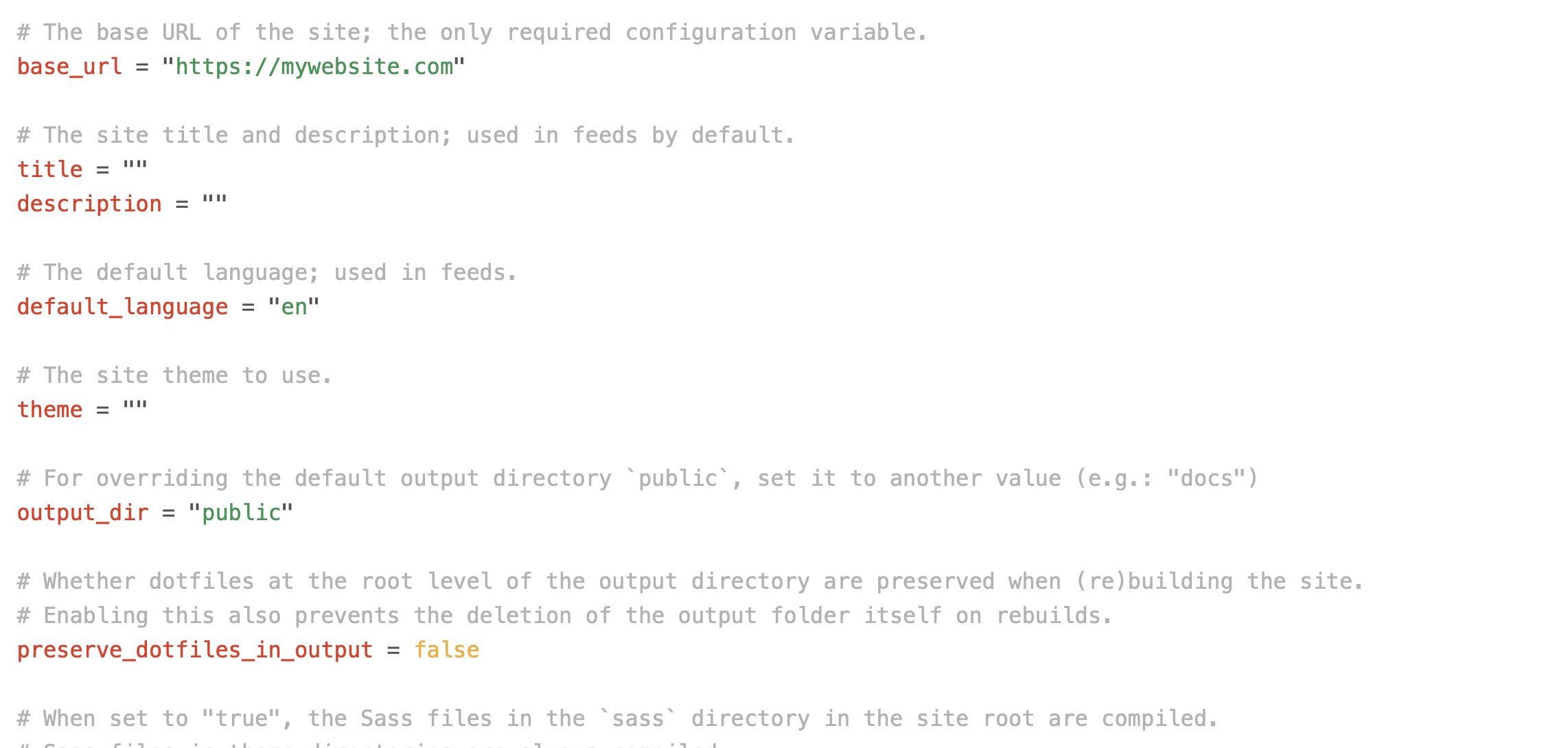Click the empty description string value

click(x=214, y=204)
